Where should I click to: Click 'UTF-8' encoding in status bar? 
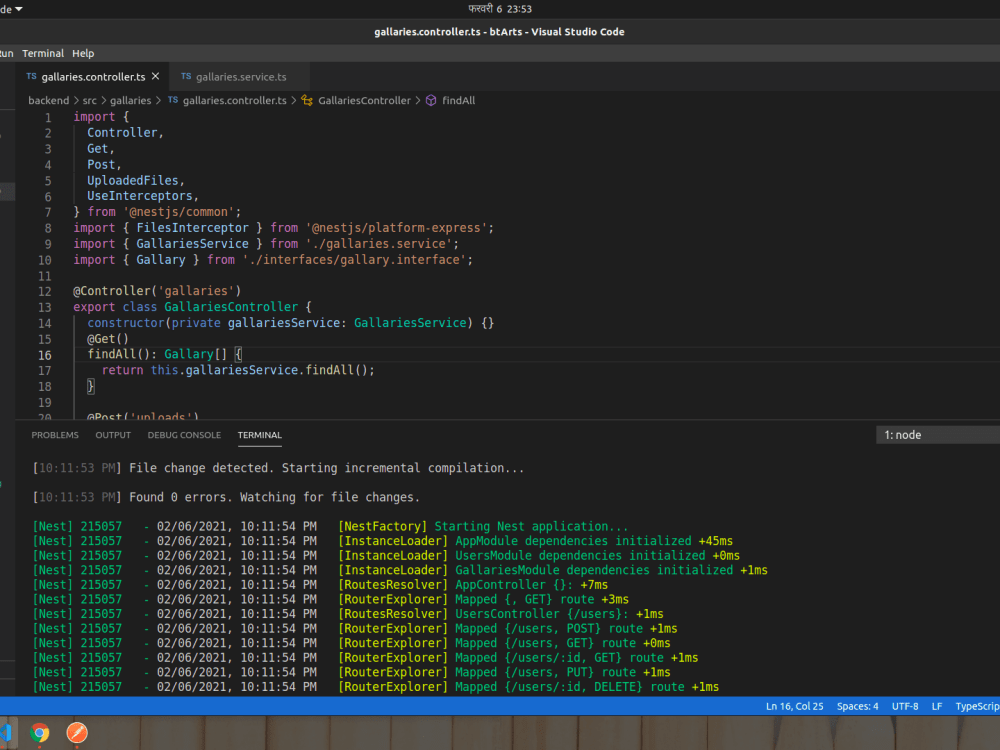[905, 706]
